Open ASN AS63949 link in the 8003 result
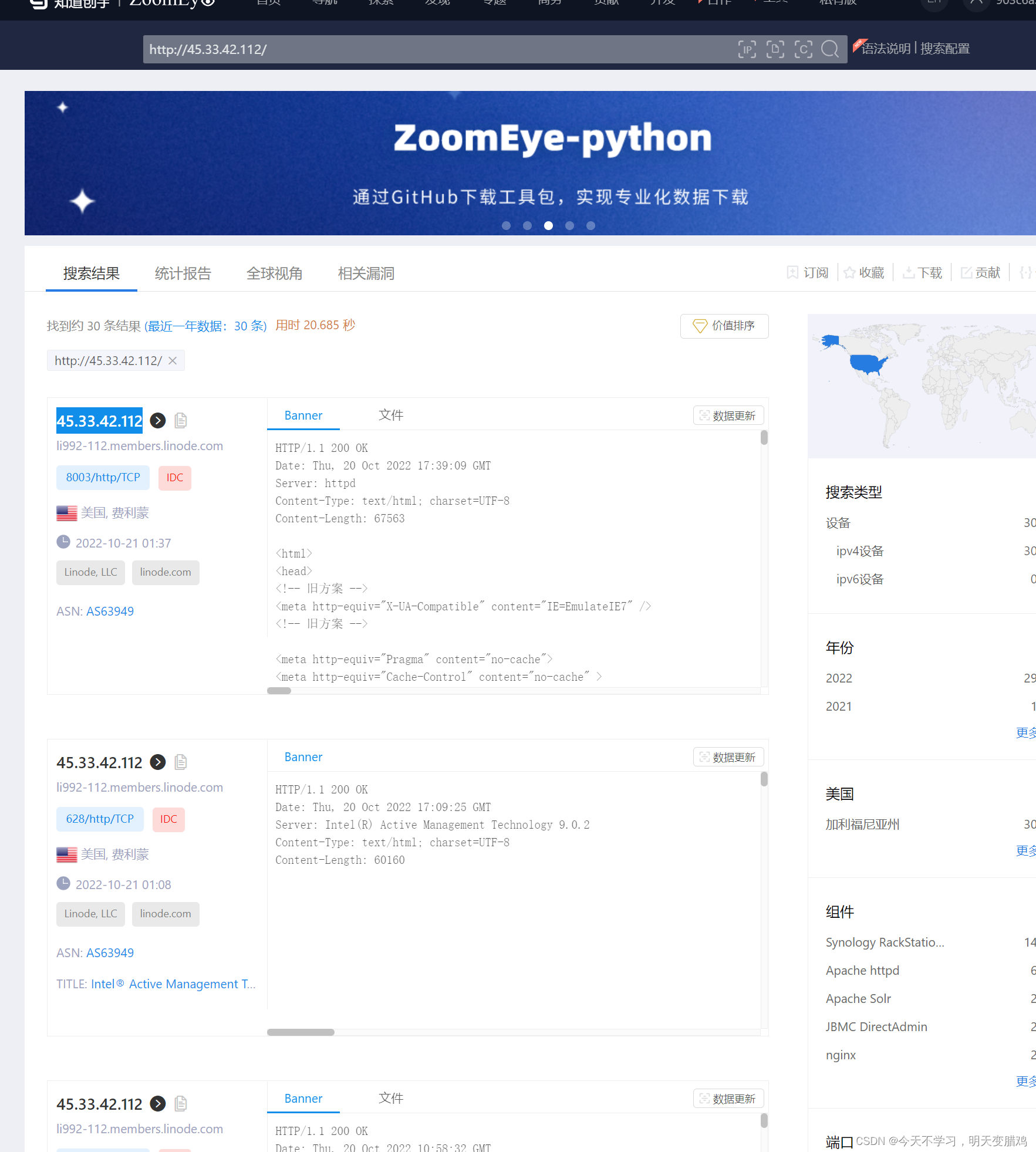 click(x=110, y=612)
